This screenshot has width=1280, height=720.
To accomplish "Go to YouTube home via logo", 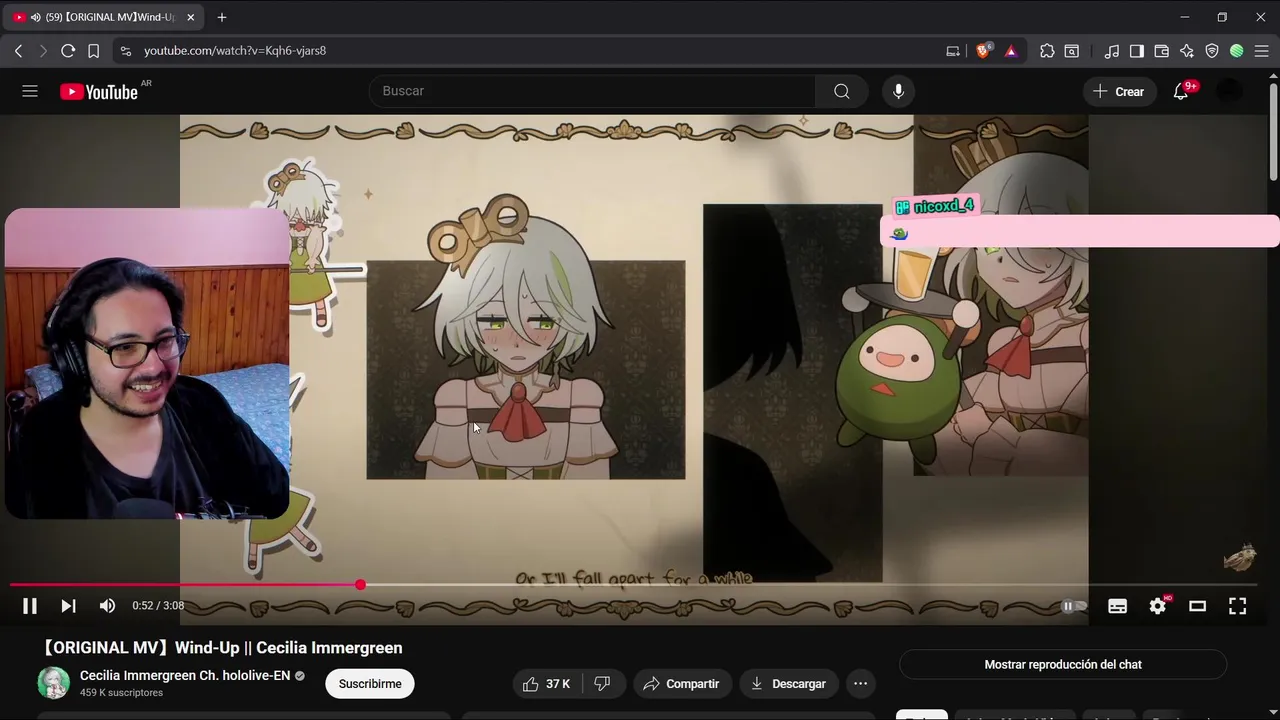I will coord(99,92).
